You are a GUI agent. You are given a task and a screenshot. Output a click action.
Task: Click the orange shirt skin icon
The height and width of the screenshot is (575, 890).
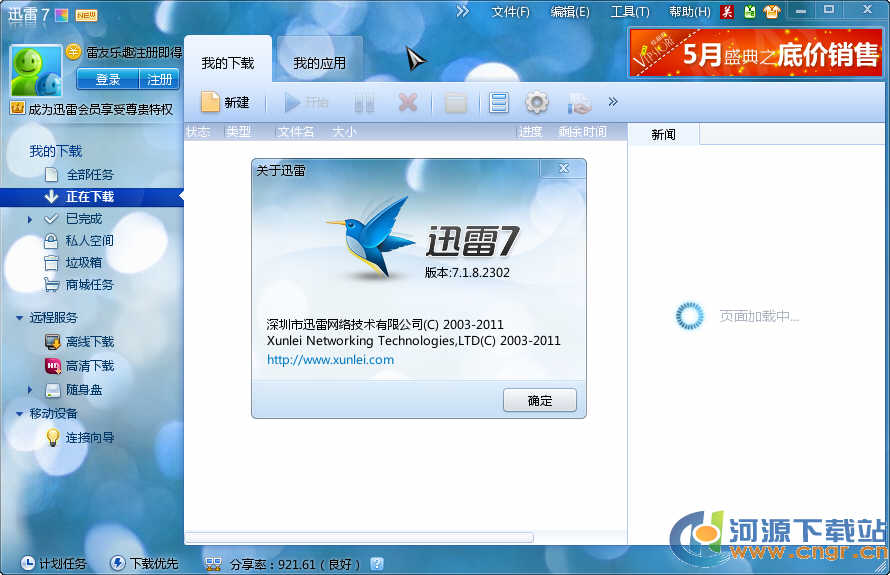[x=771, y=11]
